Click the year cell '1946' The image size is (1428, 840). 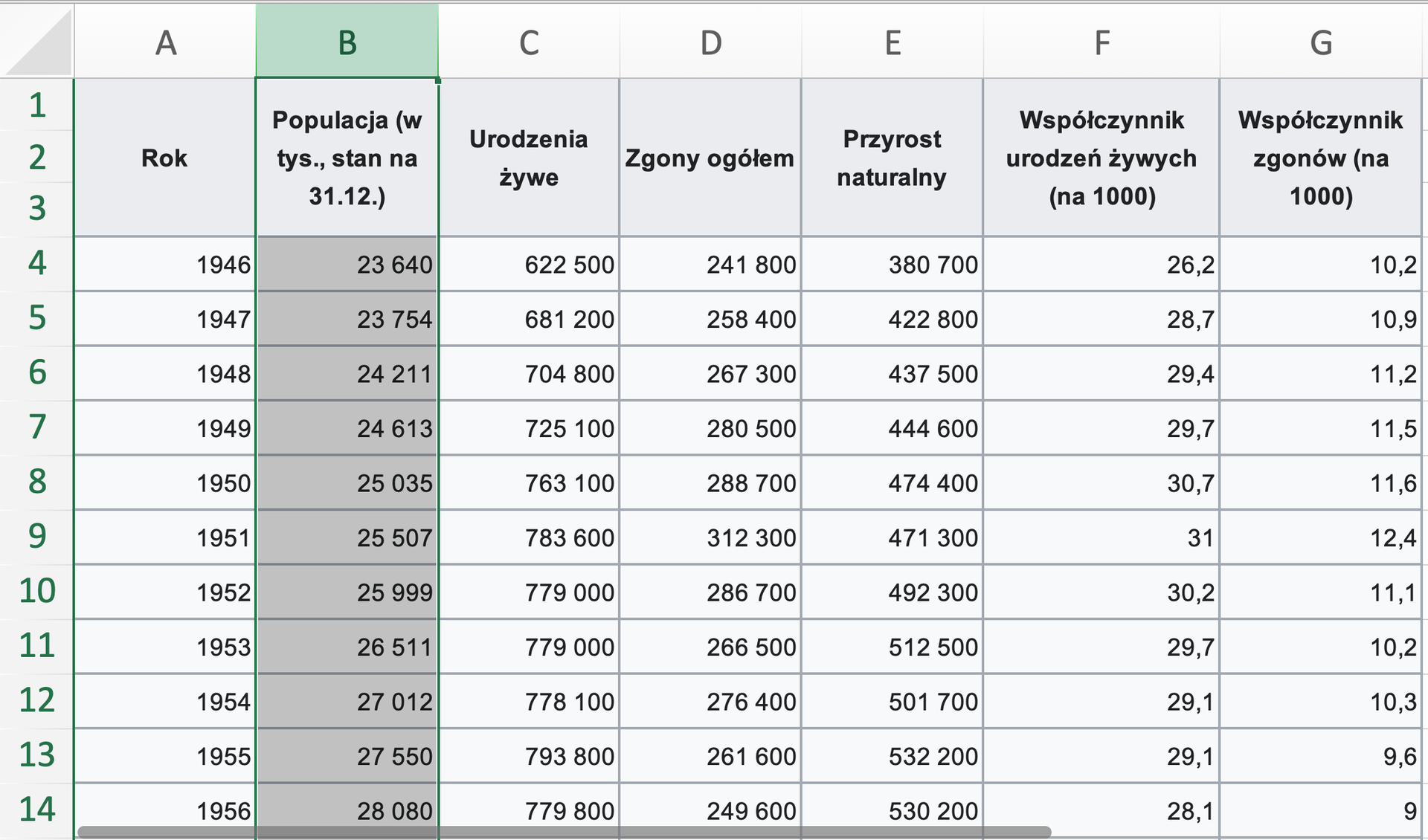click(x=165, y=264)
